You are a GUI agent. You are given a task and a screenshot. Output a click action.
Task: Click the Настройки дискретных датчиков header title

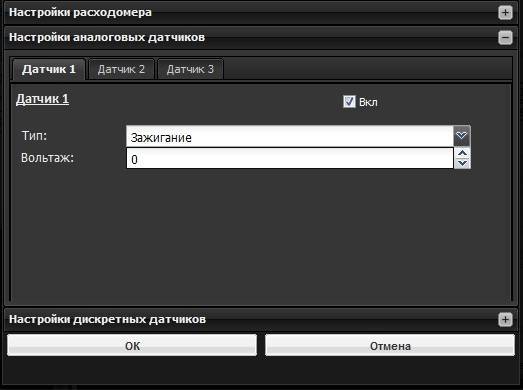click(107, 319)
